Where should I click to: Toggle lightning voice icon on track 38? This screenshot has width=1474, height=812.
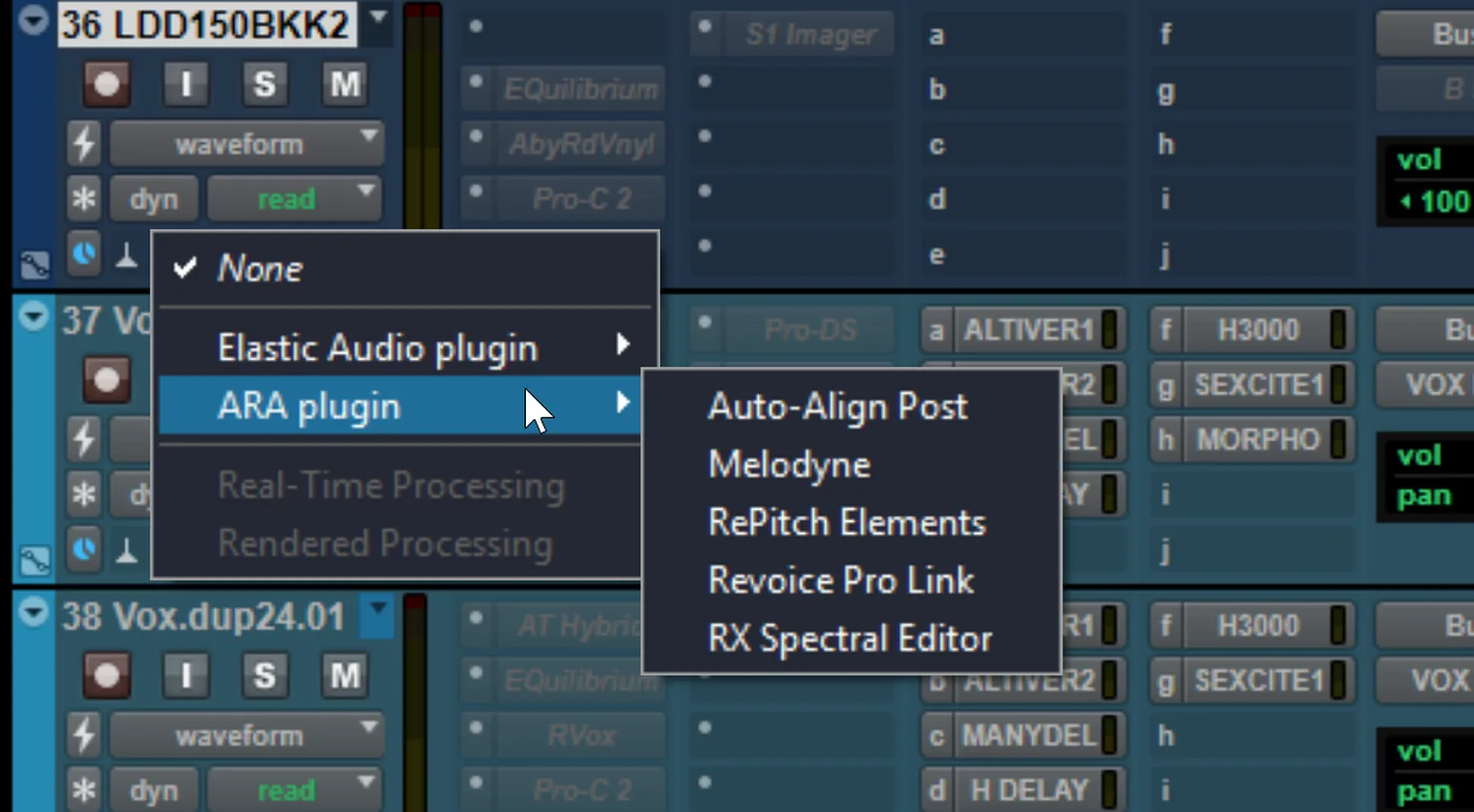click(x=83, y=736)
